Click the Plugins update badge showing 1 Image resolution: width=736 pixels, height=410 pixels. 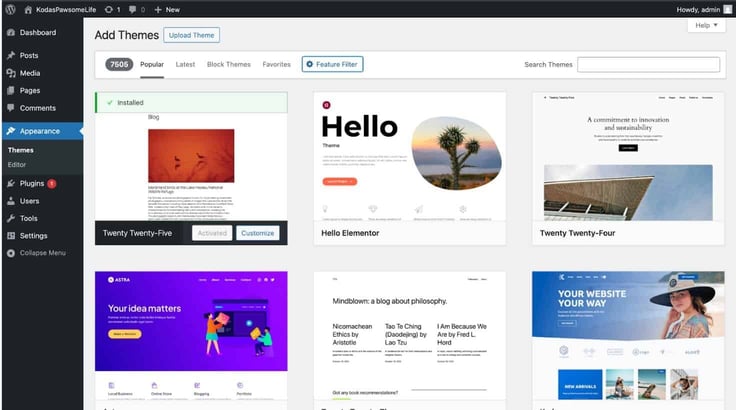tap(52, 184)
